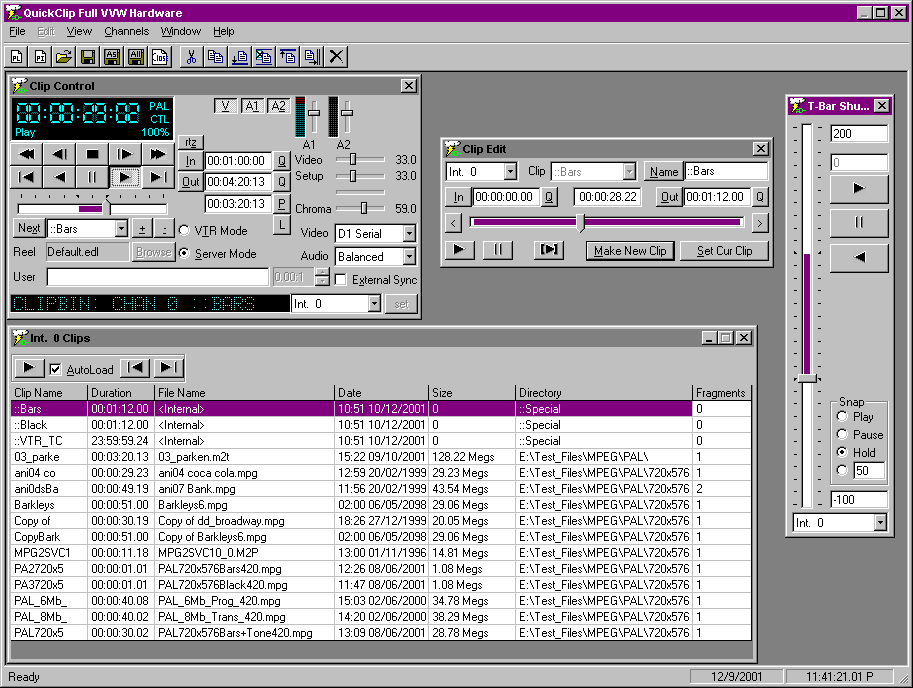Open the Channels menu
913x688 pixels.
(127, 31)
